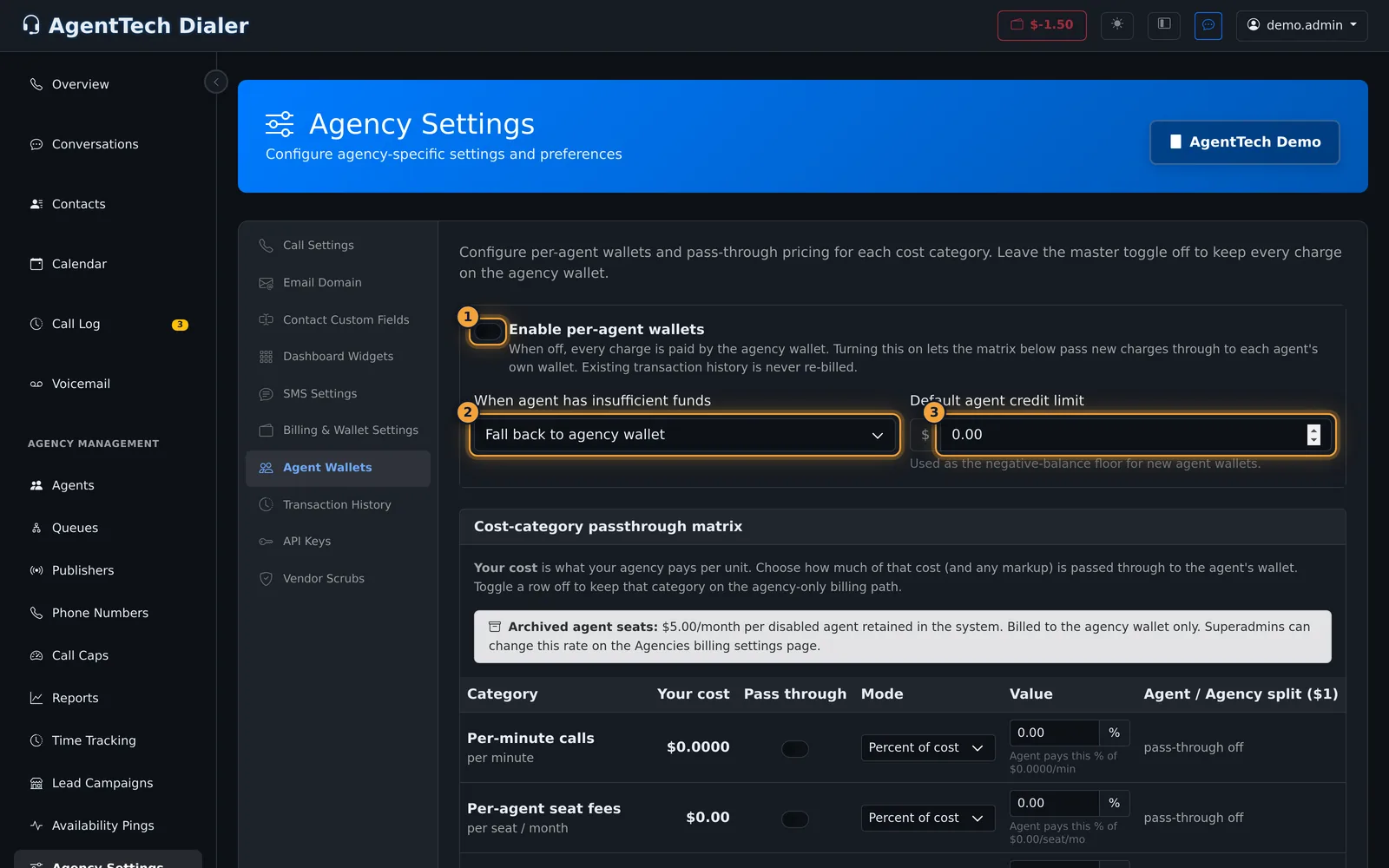1389x868 pixels.
Task: Switch to the Email Domain tab
Action: (338, 283)
